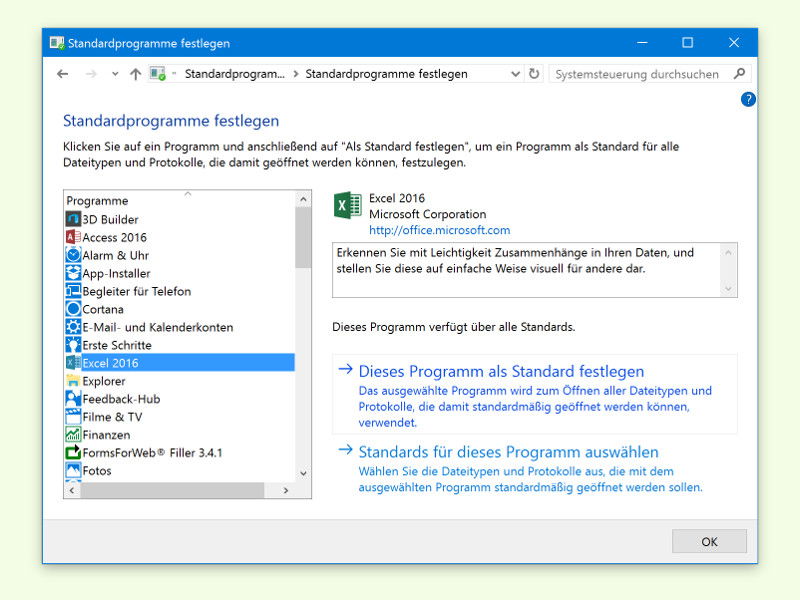Viewport: 800px width, 600px height.
Task: Click the 3D Builder program icon
Action: [x=73, y=219]
